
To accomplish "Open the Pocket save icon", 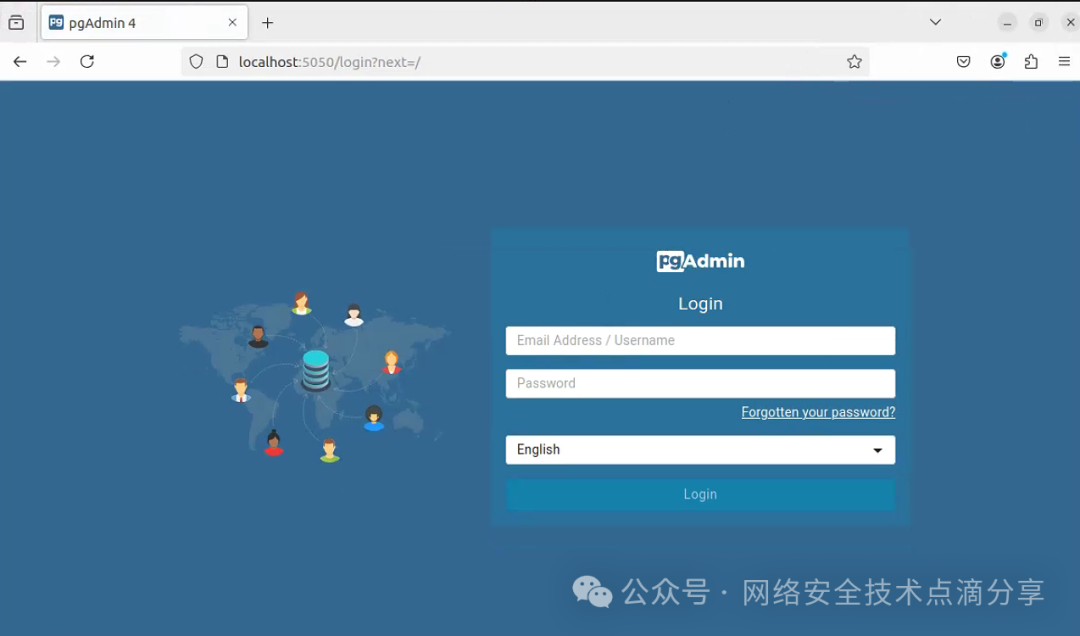I will [x=963, y=62].
